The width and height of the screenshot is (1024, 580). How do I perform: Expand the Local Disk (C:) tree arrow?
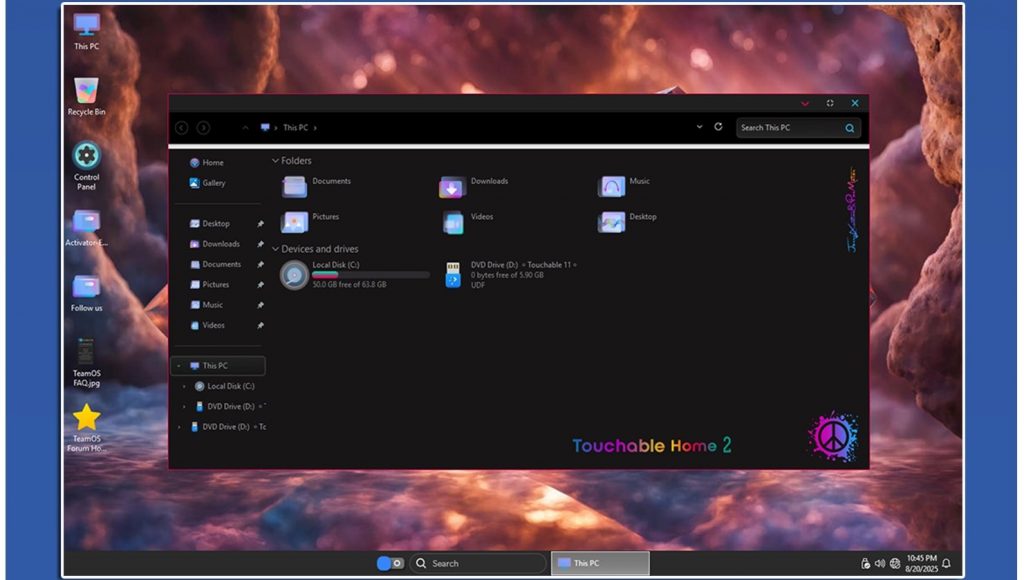click(184, 386)
